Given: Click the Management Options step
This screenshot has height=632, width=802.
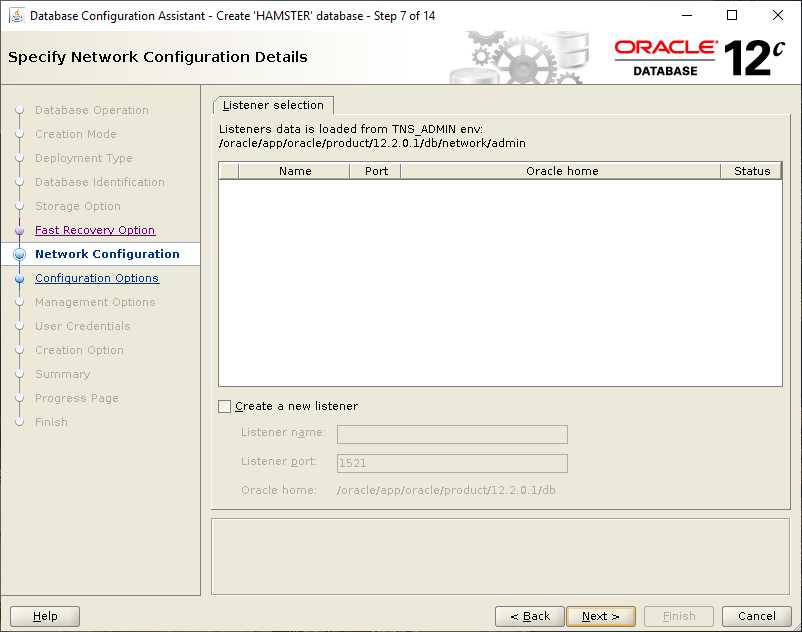Looking at the screenshot, I should click(x=95, y=302).
